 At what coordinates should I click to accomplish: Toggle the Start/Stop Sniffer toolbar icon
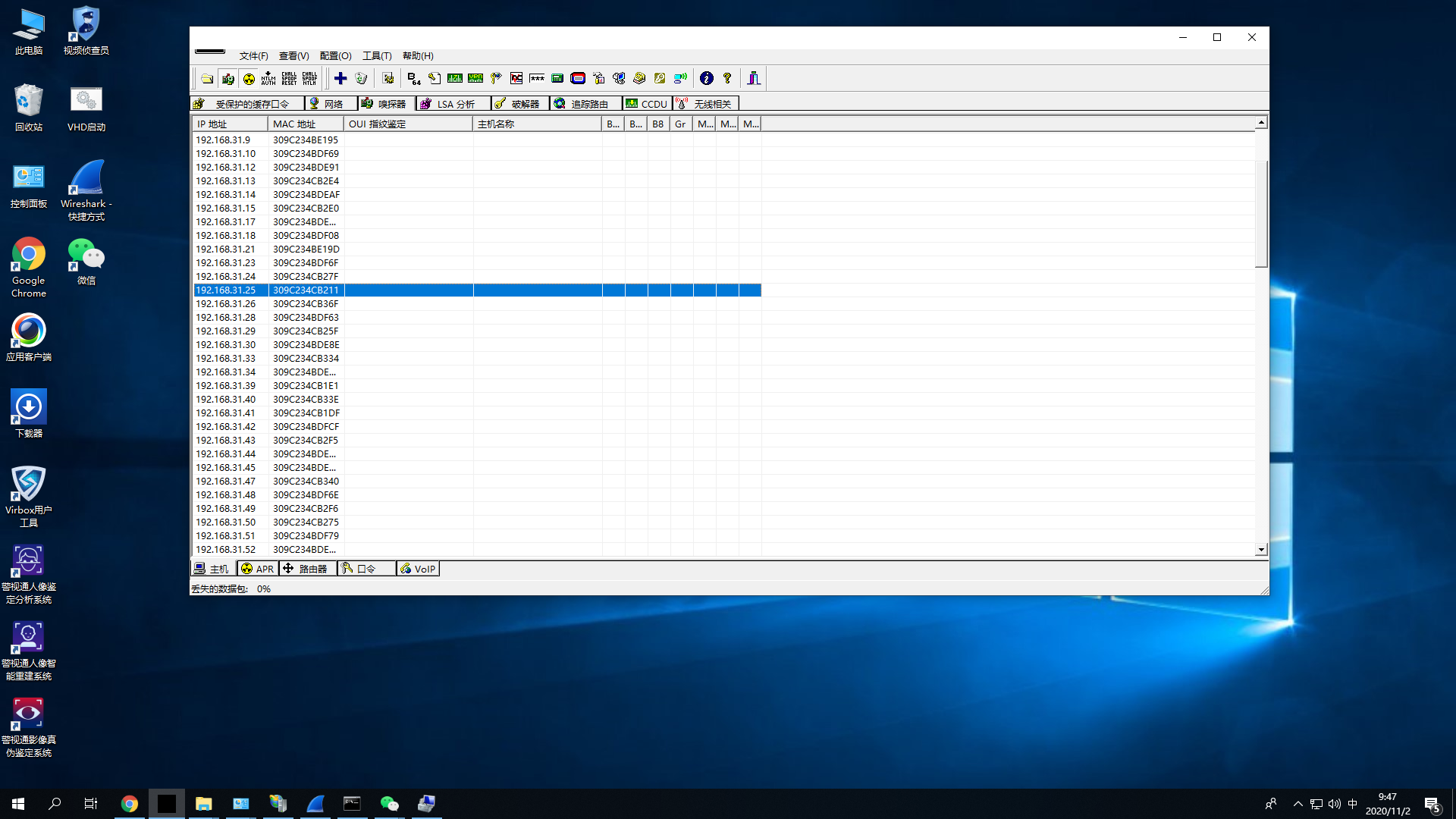pos(227,78)
